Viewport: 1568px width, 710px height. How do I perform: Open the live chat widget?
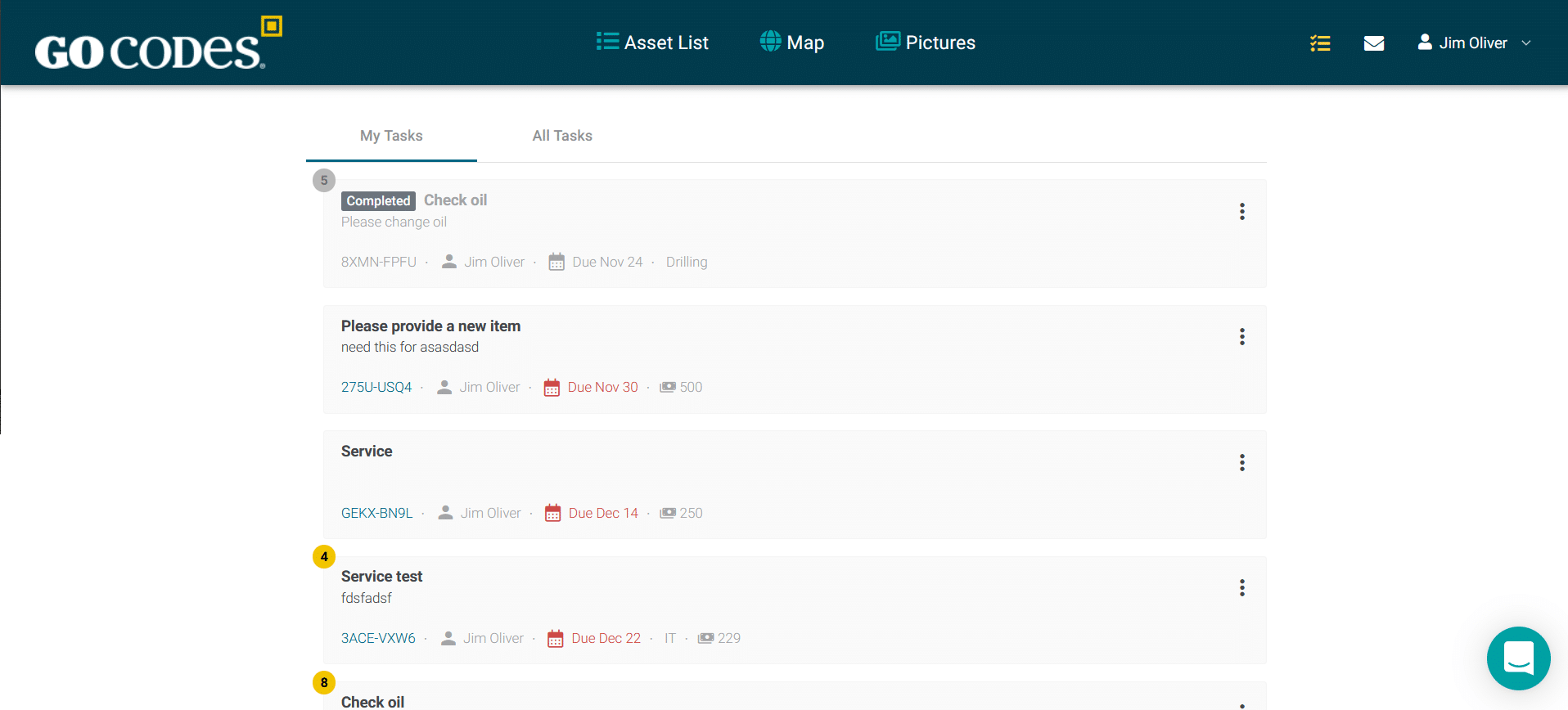click(x=1518, y=658)
